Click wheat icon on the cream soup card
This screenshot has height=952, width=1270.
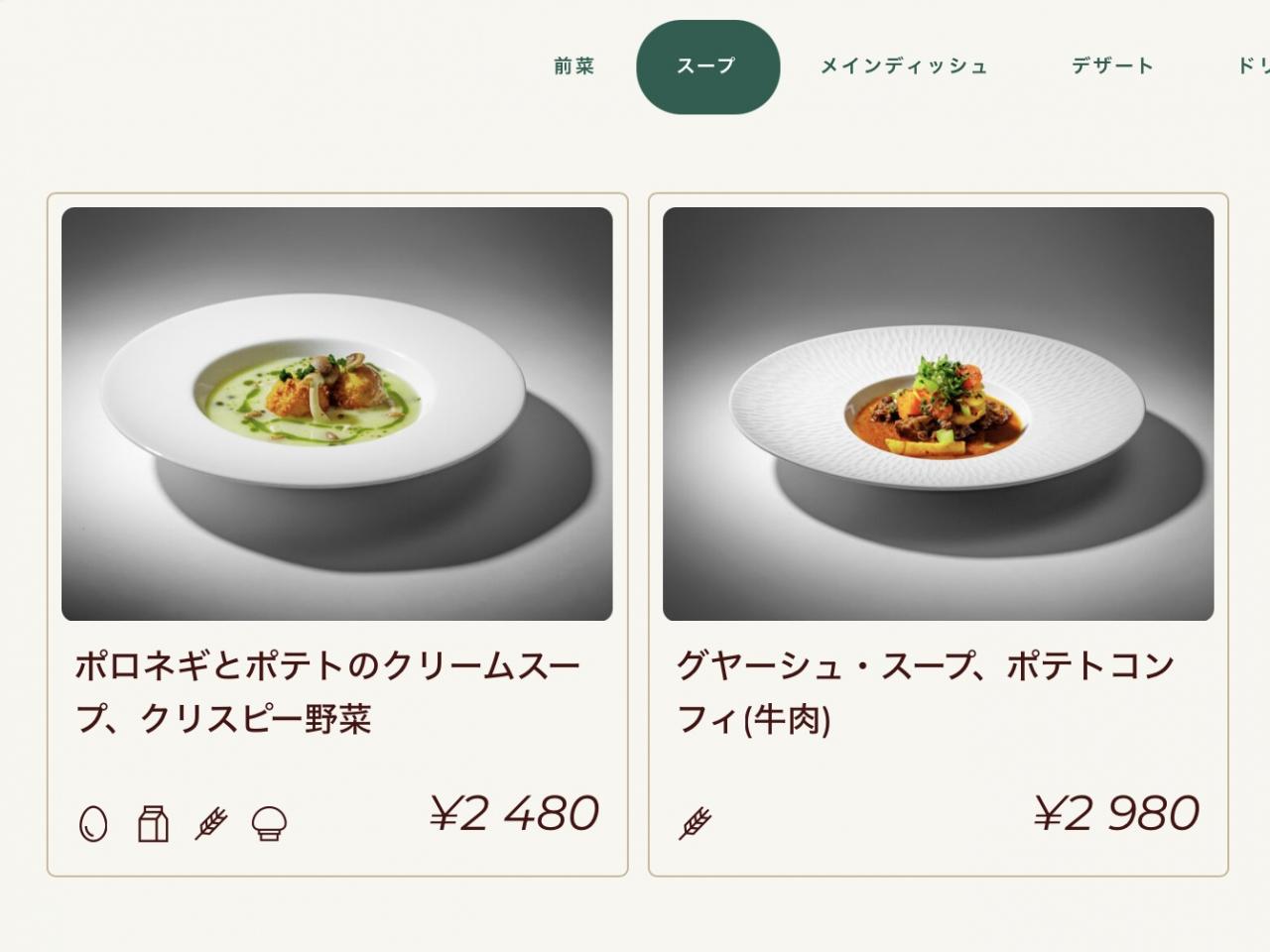tap(210, 823)
